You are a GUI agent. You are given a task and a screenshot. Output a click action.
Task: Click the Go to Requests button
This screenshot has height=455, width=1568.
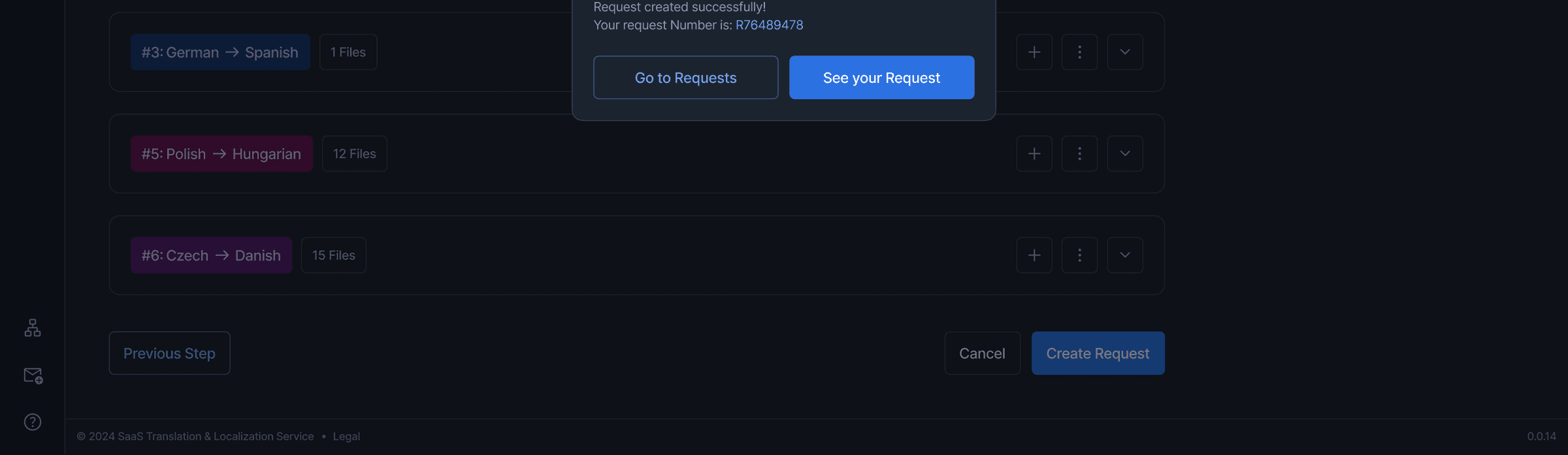point(685,78)
